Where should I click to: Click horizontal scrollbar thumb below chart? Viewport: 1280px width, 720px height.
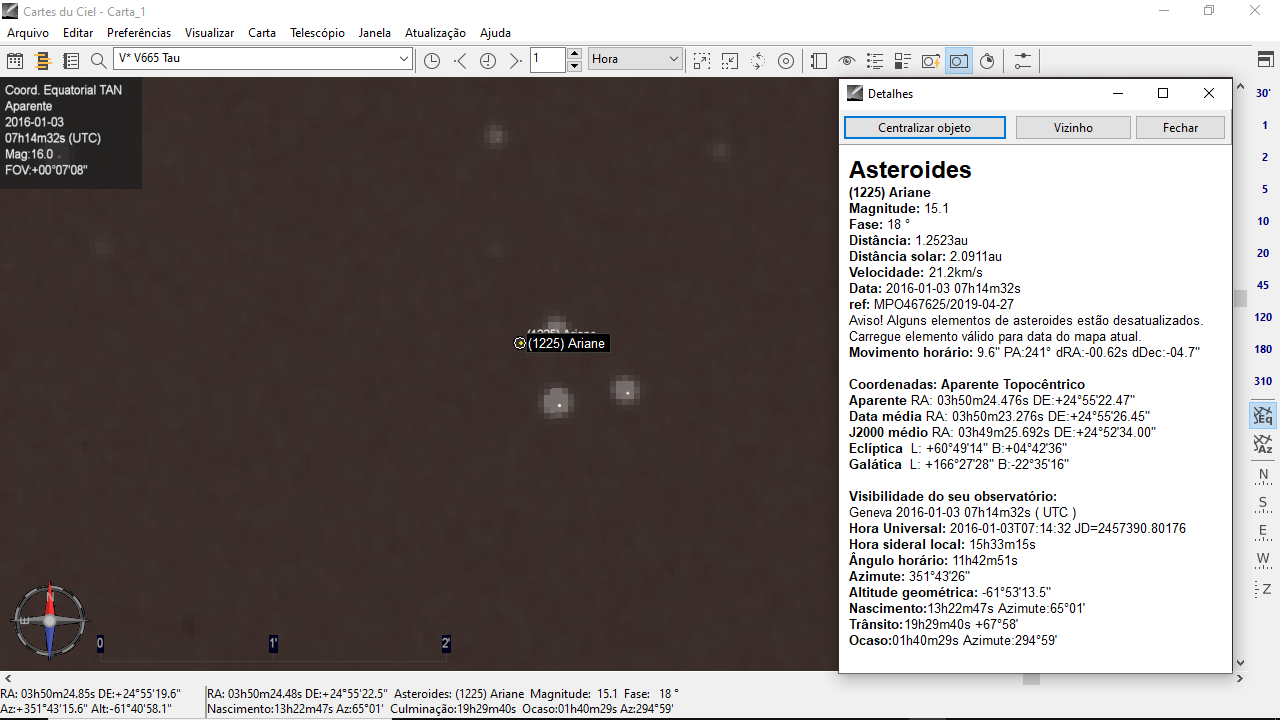click(x=1031, y=679)
